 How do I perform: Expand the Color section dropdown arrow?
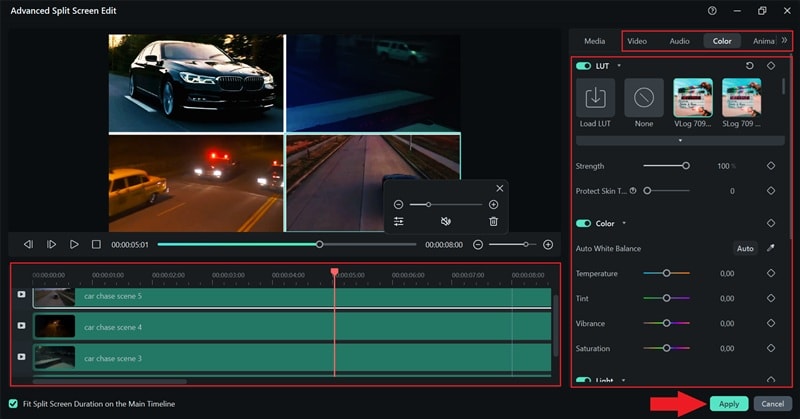coord(623,224)
